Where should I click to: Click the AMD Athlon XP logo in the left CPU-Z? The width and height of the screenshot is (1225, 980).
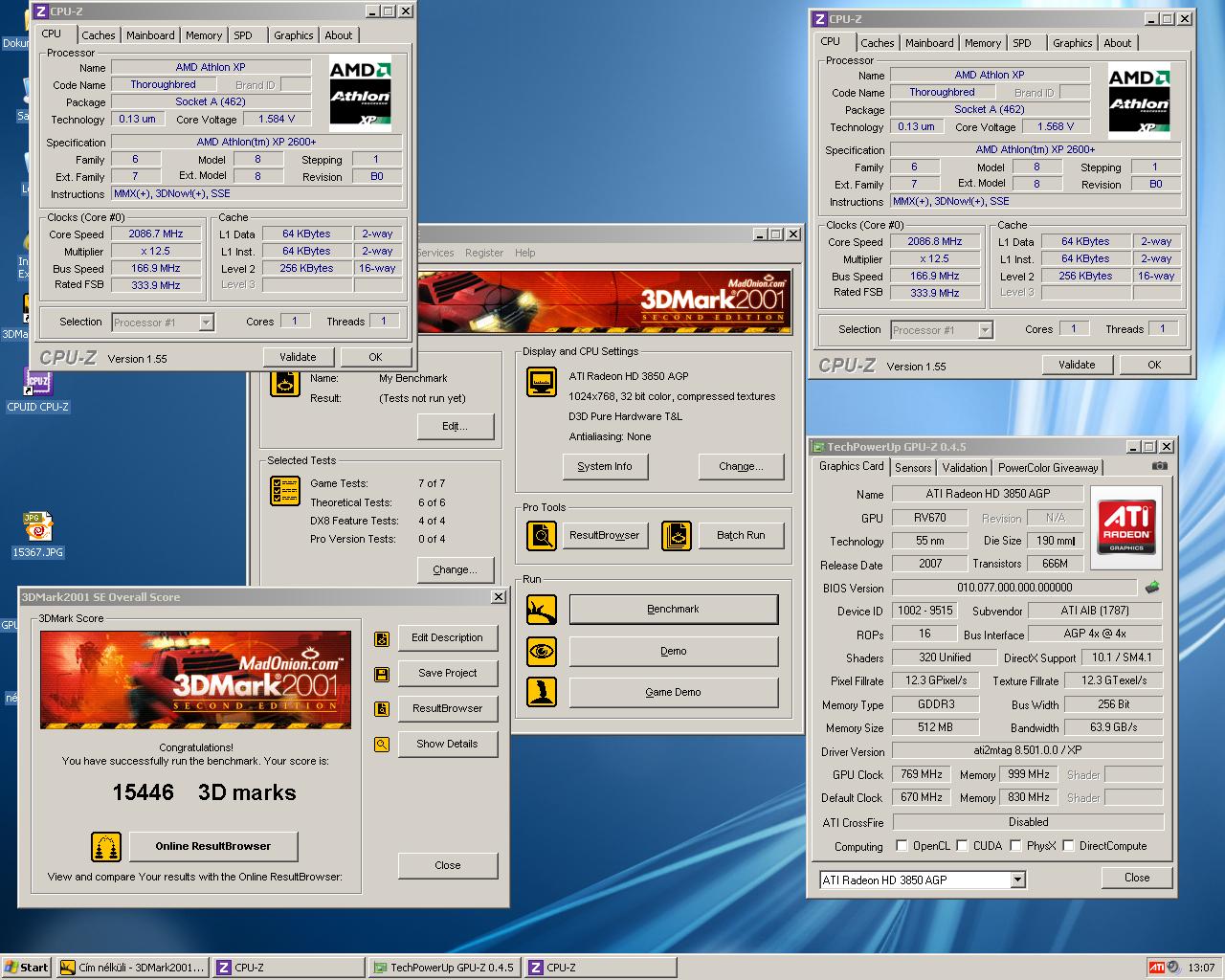tap(361, 93)
